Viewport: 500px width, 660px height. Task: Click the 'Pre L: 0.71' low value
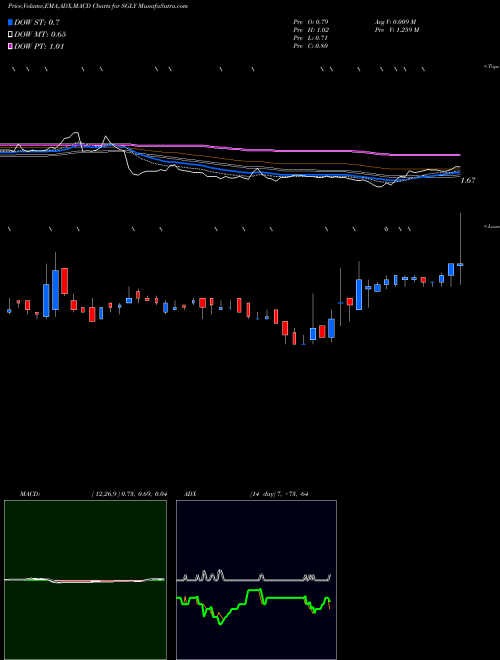(311, 38)
